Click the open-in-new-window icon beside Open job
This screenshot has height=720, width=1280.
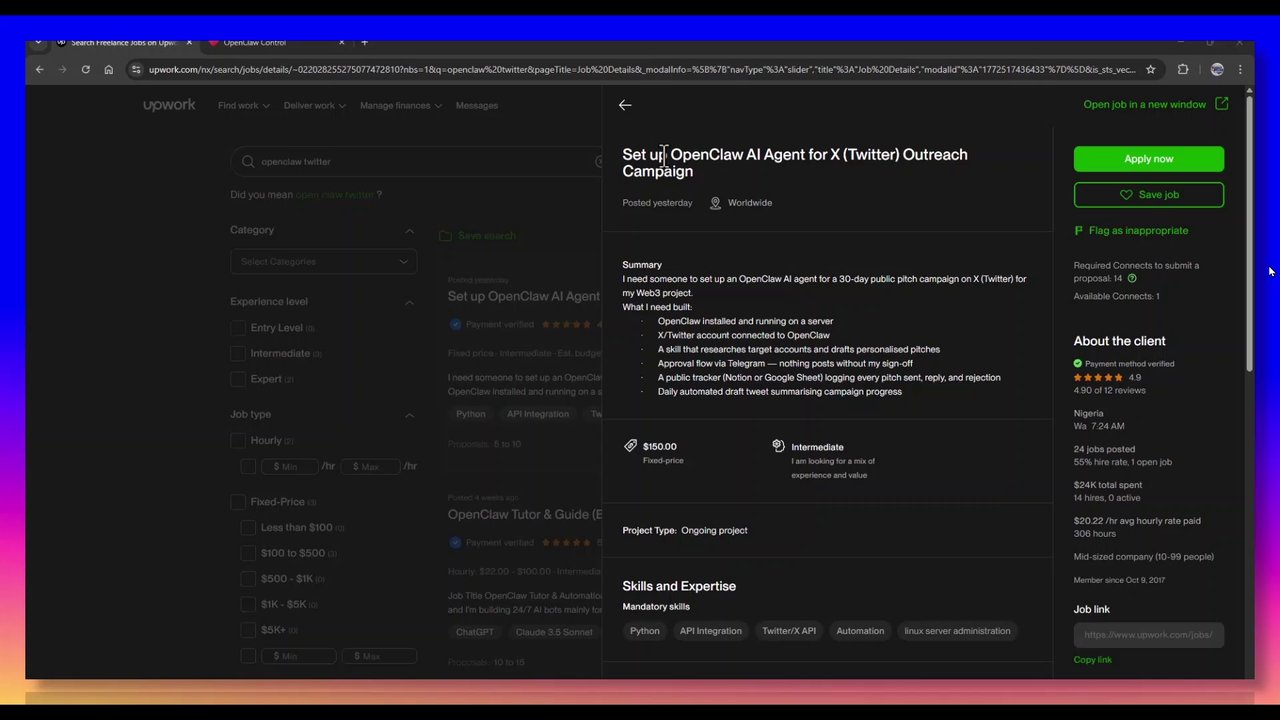coord(1221,104)
